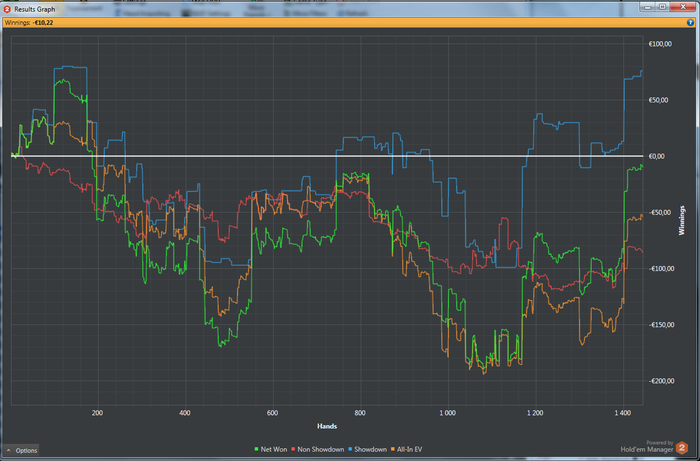Screen dimensions: 700x461
Task: Click the 400 hands axis label
Action: pyautogui.click(x=185, y=413)
